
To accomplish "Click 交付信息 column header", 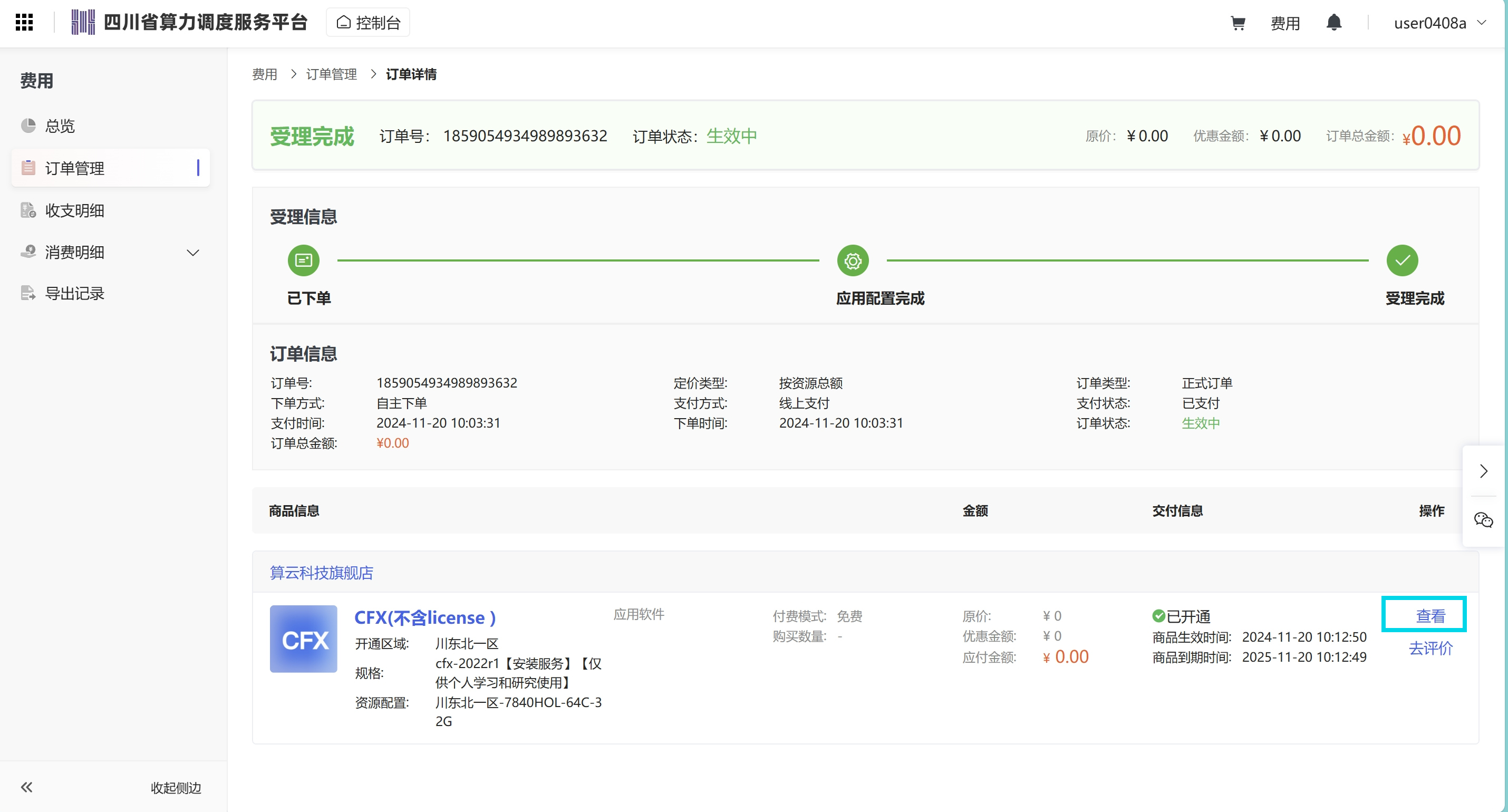I will pyautogui.click(x=1177, y=510).
